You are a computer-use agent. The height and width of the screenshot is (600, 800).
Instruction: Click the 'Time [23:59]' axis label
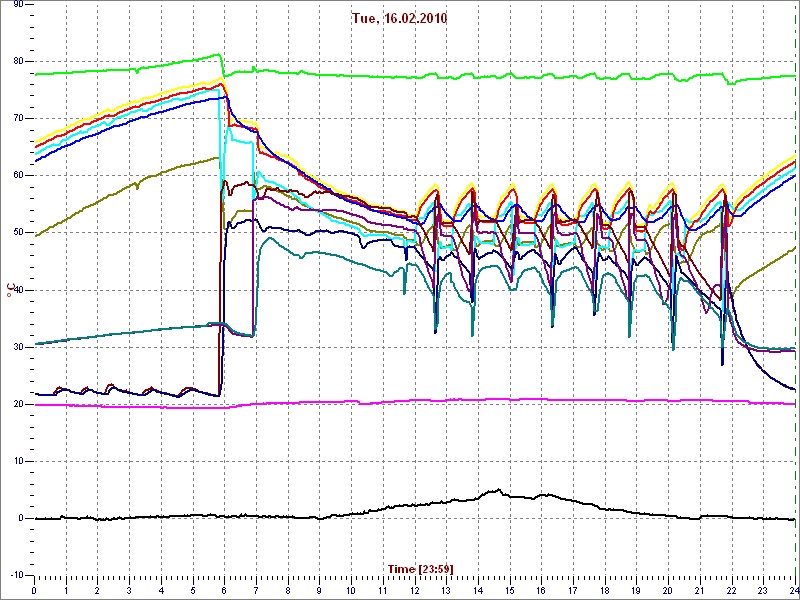click(421, 568)
